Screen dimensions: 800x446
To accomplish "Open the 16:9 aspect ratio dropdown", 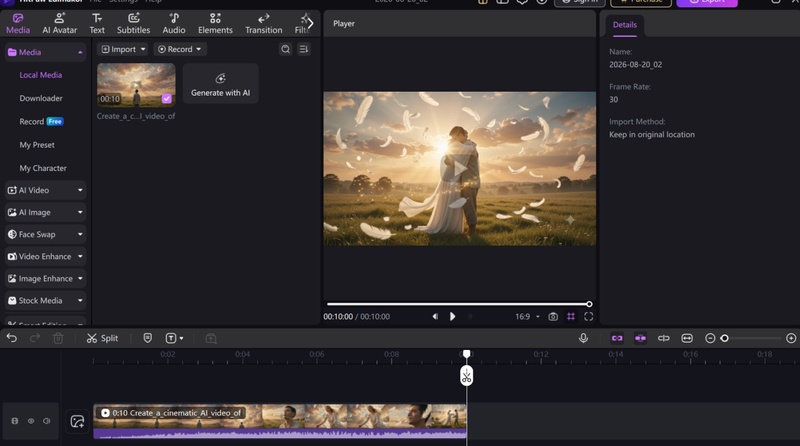I will [x=527, y=316].
